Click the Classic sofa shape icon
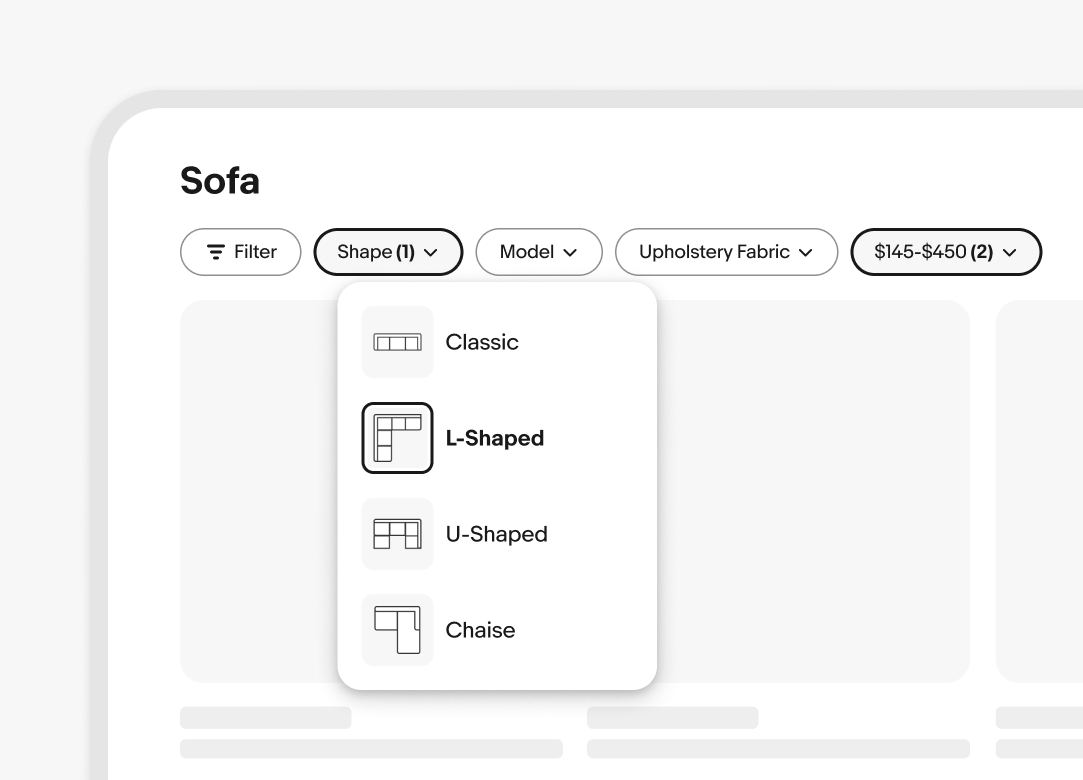The image size is (1083, 780). point(397,342)
